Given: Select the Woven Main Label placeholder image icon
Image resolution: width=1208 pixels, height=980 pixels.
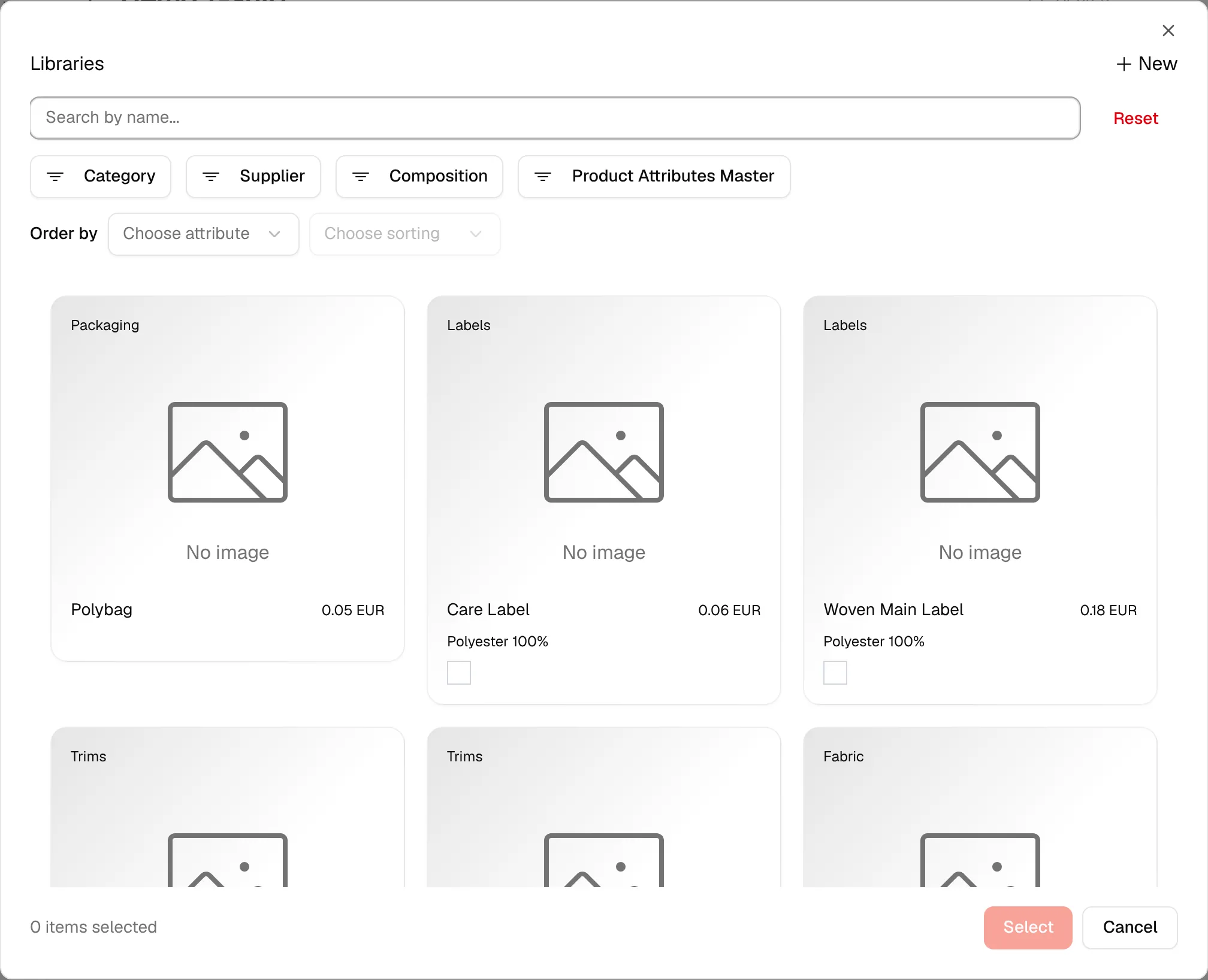Looking at the screenshot, I should point(980,452).
